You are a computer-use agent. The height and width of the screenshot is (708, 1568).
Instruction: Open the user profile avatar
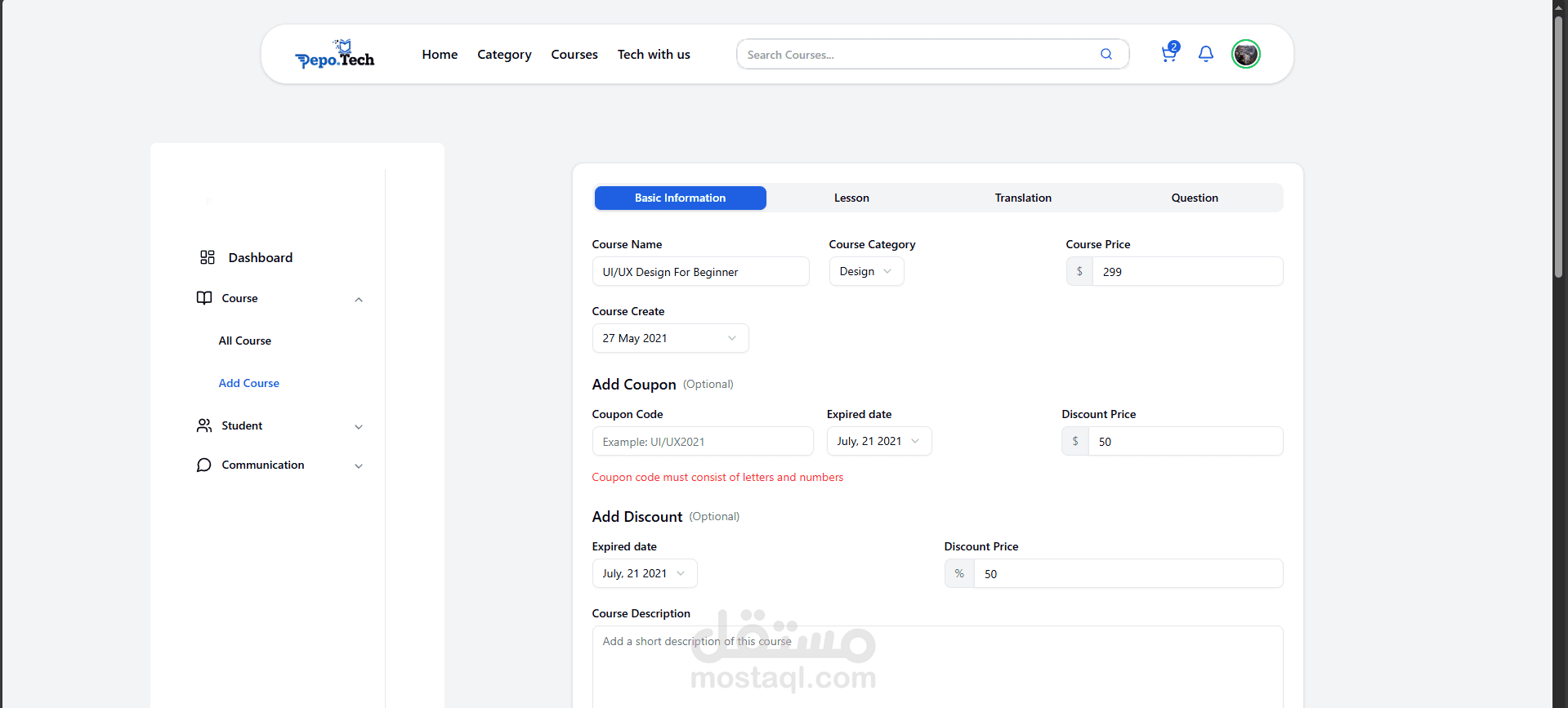(1246, 54)
